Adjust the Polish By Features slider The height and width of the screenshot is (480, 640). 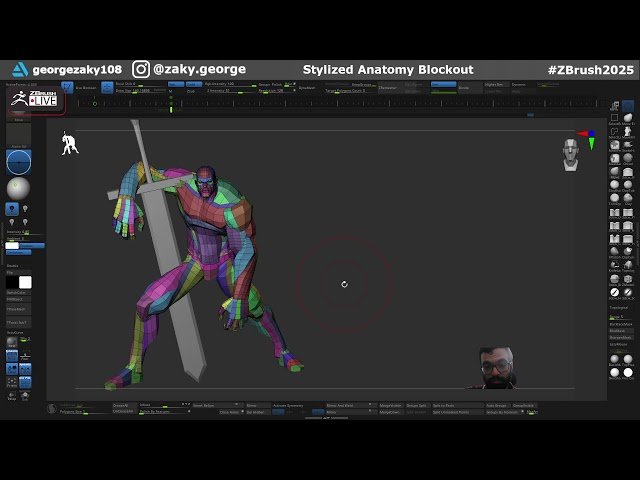[x=165, y=412]
